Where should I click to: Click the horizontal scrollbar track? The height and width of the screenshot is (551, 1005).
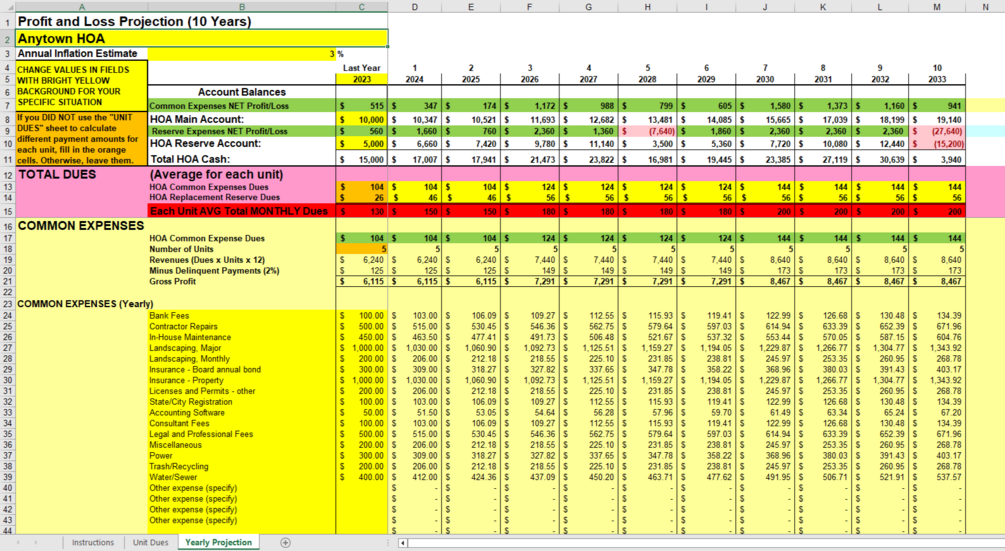[705, 543]
